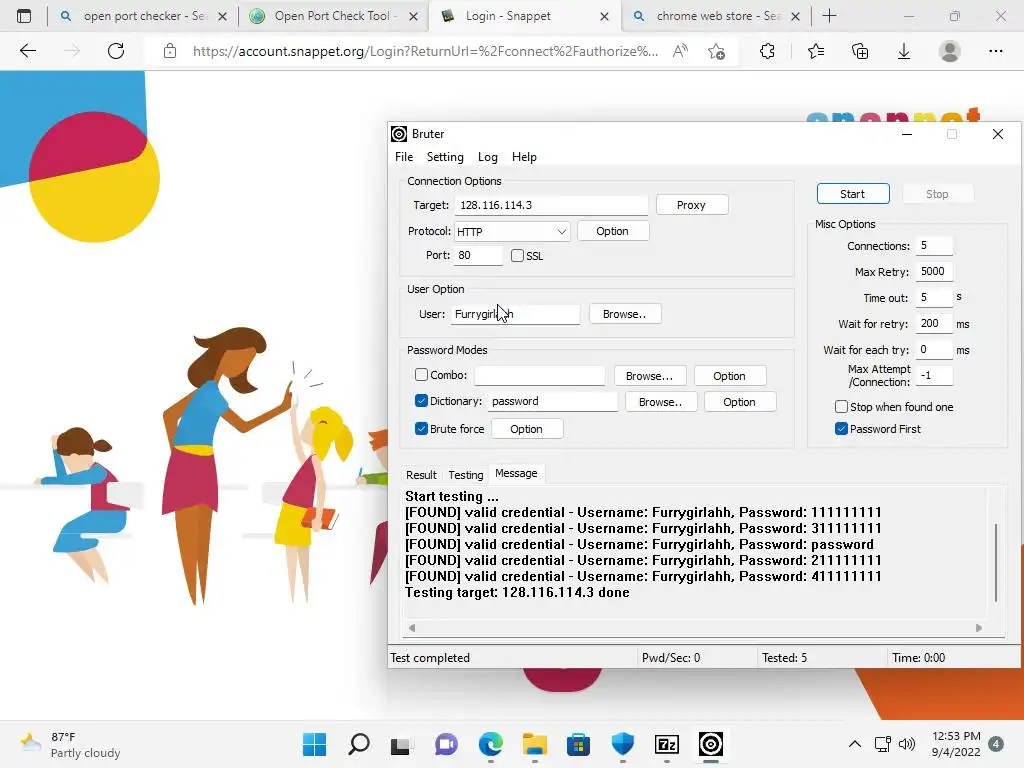Open Task View on taskbar
The width and height of the screenshot is (1024, 768).
[x=401, y=744]
